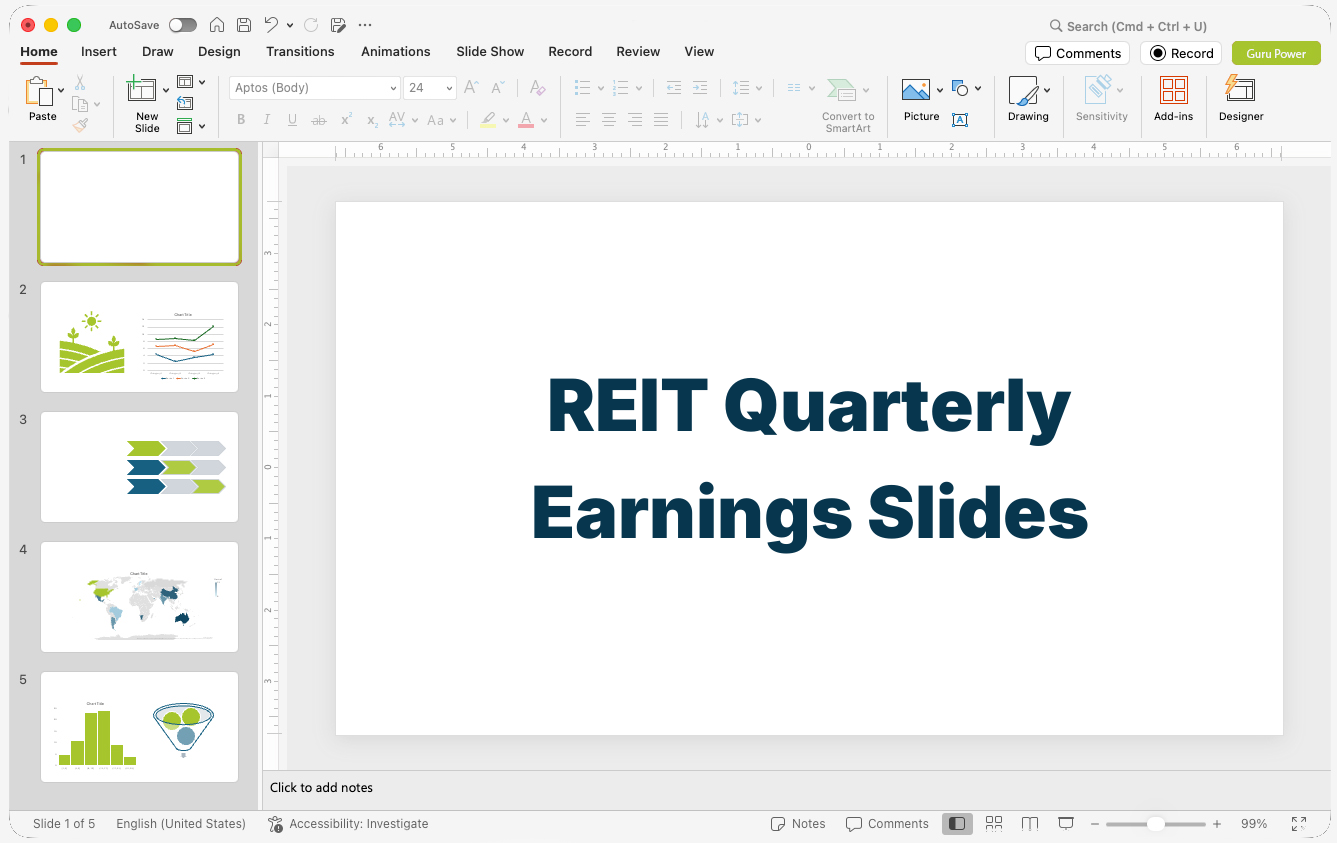Toggle Superscript formatting
The height and width of the screenshot is (843, 1337).
pyautogui.click(x=346, y=120)
